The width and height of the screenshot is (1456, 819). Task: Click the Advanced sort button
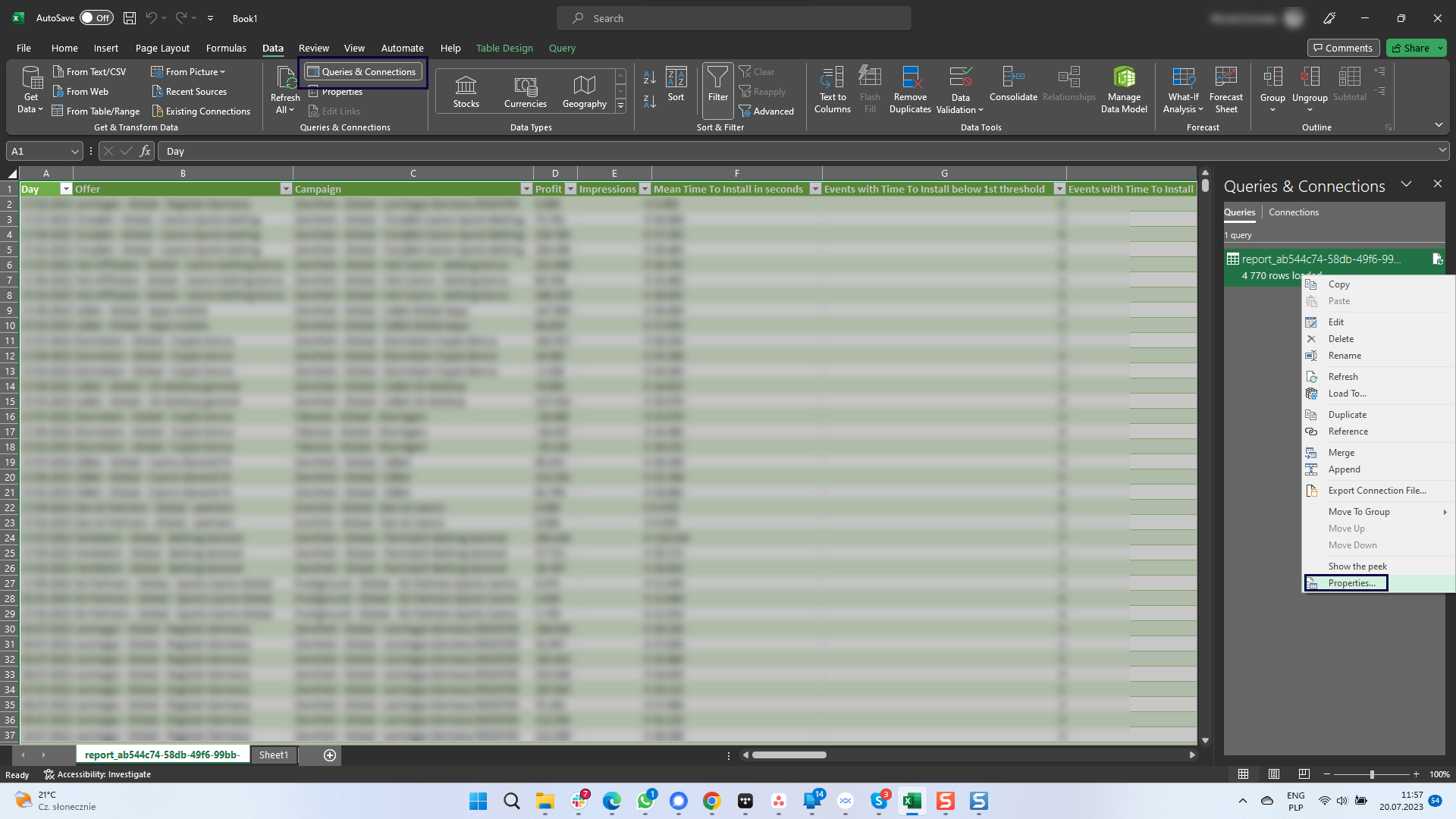(x=768, y=111)
